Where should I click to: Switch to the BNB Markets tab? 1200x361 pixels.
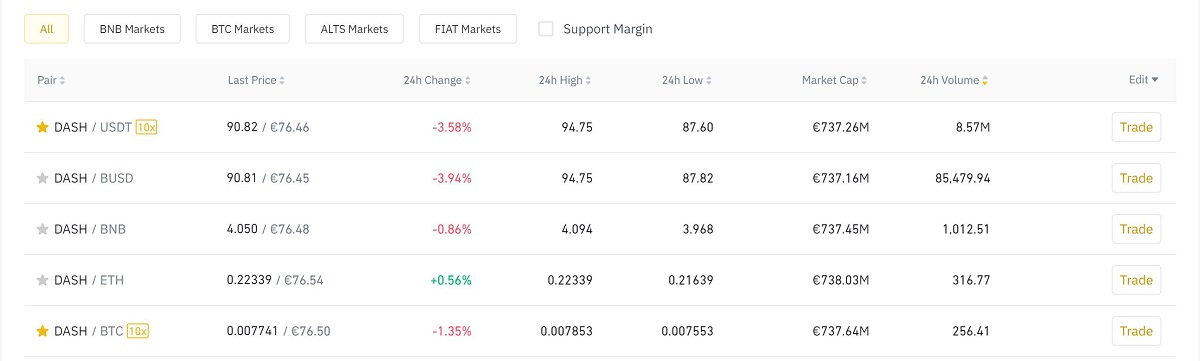pyautogui.click(x=132, y=29)
